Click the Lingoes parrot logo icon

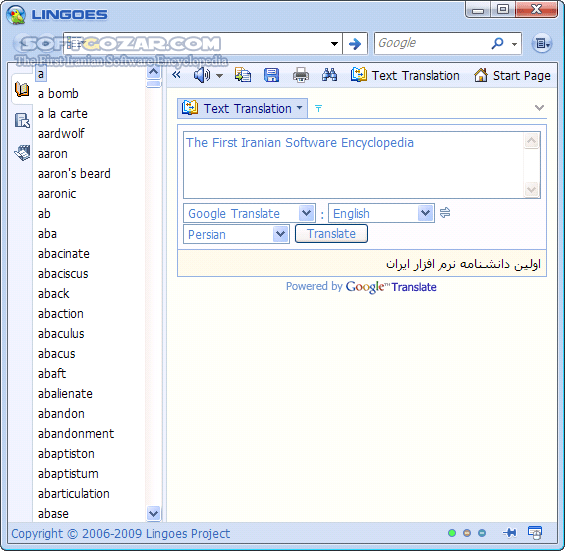pyautogui.click(x=16, y=15)
